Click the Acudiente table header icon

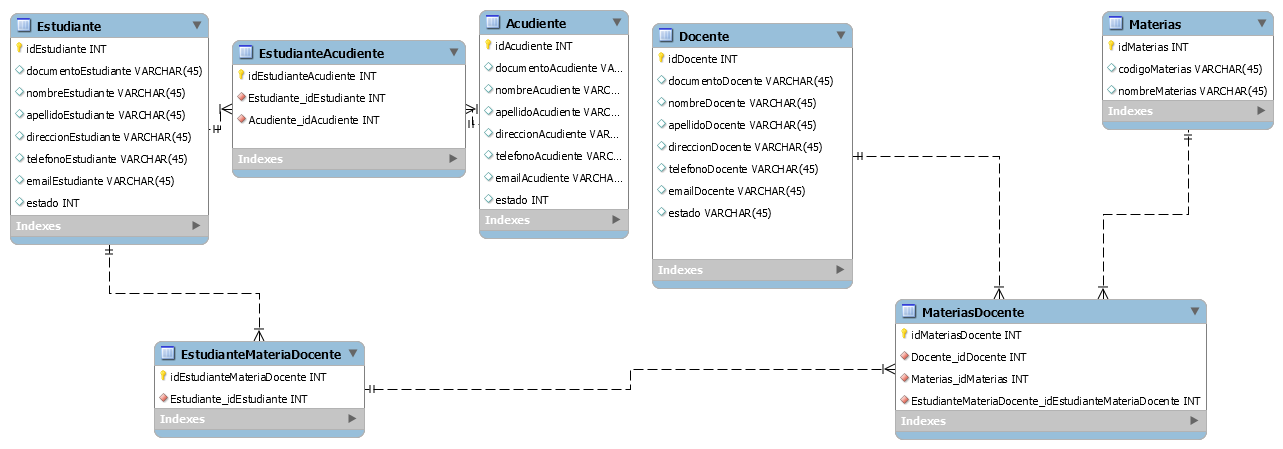tap(493, 23)
